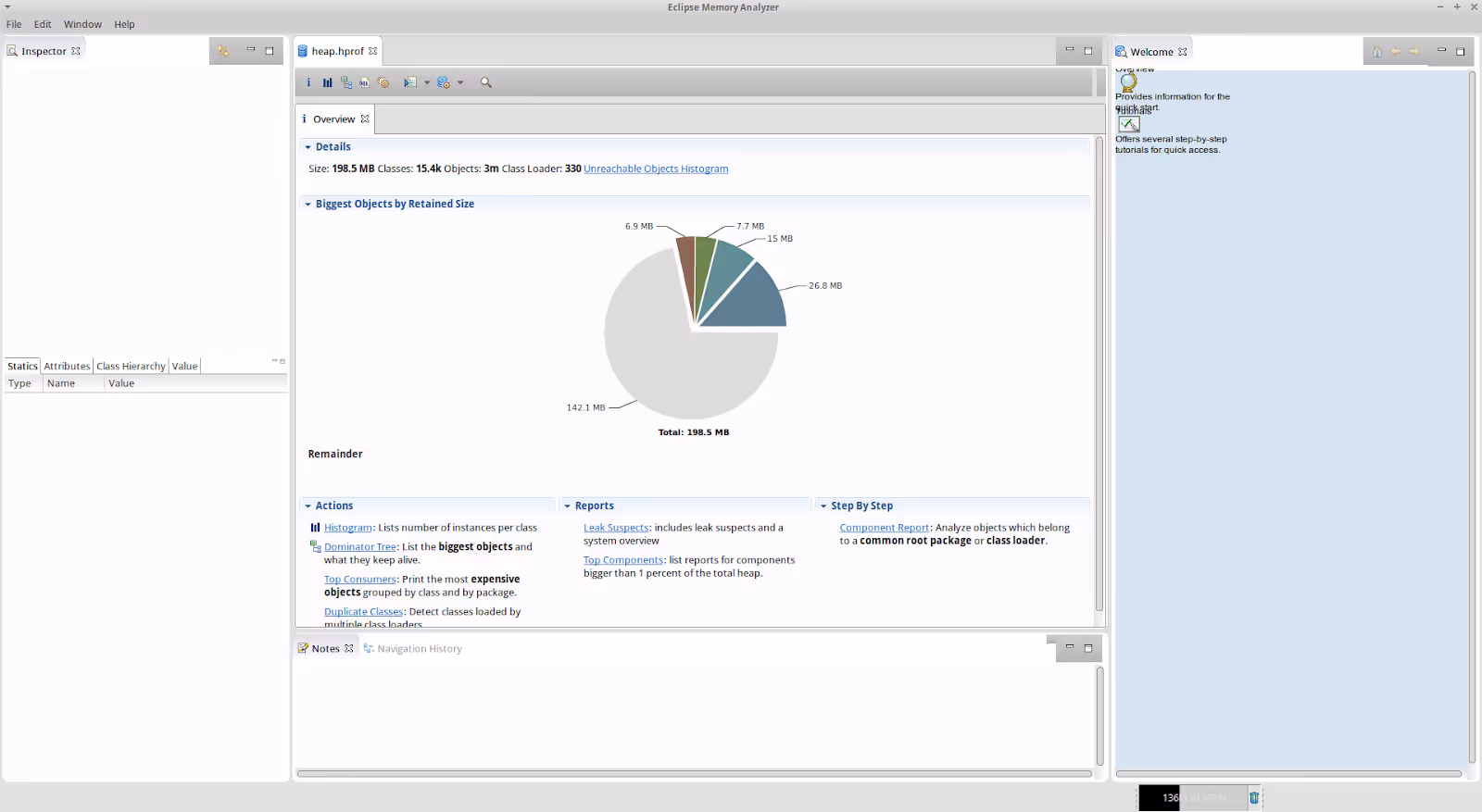This screenshot has height=812, width=1482.
Task: Click the Name column header in Inspector
Action: point(73,383)
